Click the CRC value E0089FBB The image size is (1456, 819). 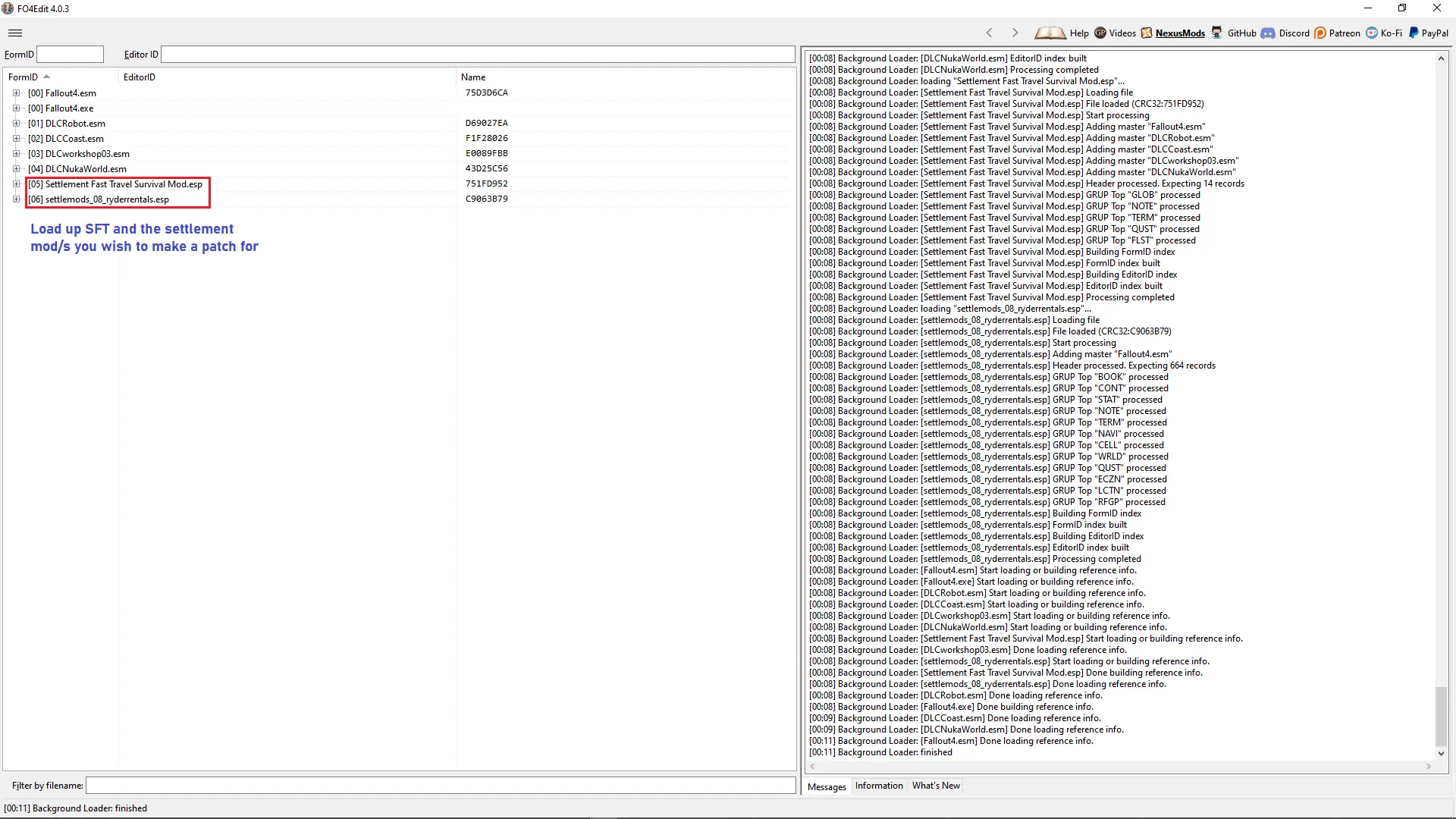[486, 153]
